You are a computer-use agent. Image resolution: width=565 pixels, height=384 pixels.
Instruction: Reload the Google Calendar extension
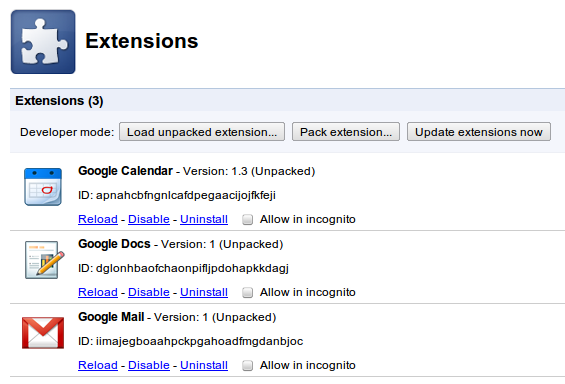pos(98,219)
